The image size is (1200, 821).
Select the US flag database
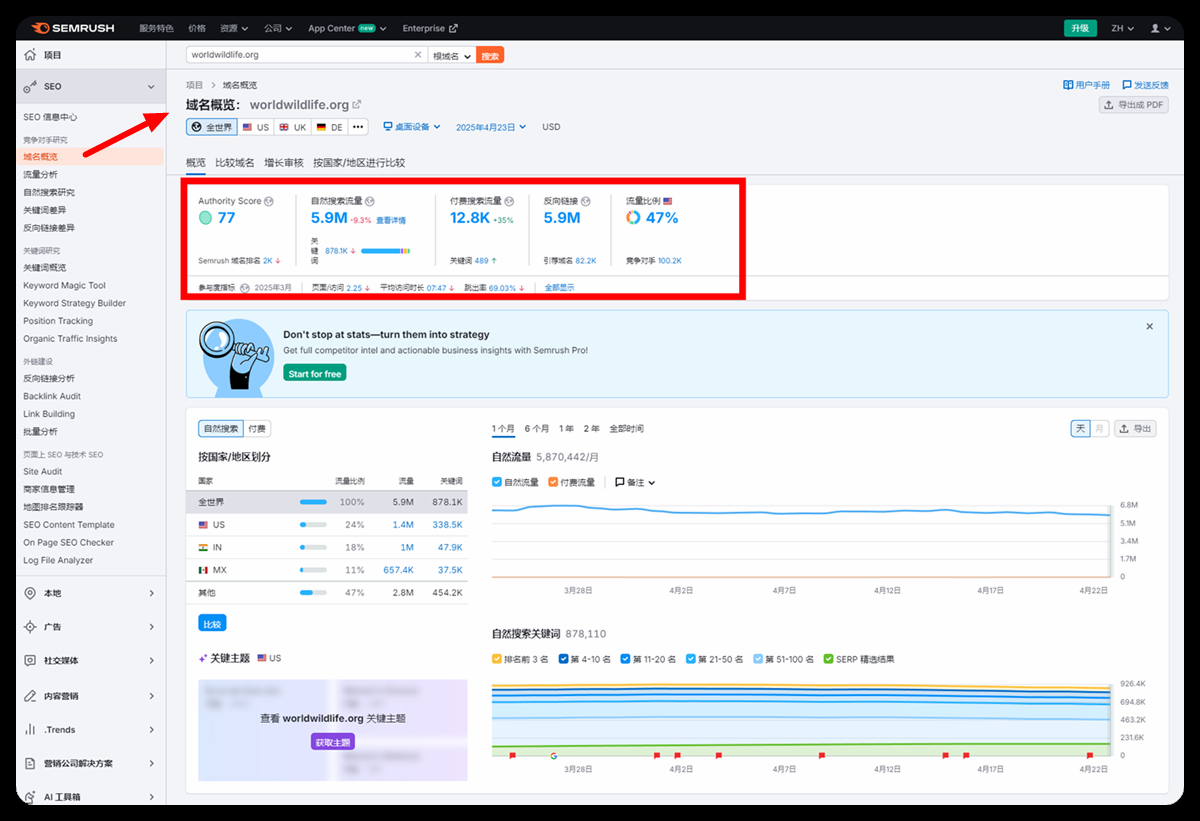coord(255,127)
